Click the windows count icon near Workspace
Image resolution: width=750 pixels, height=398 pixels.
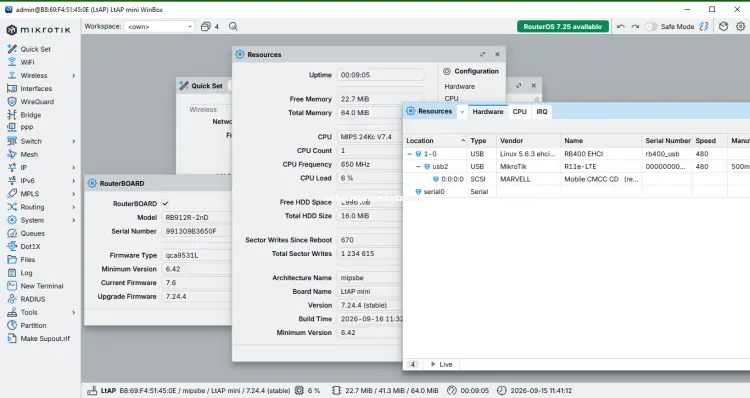pyautogui.click(x=206, y=26)
